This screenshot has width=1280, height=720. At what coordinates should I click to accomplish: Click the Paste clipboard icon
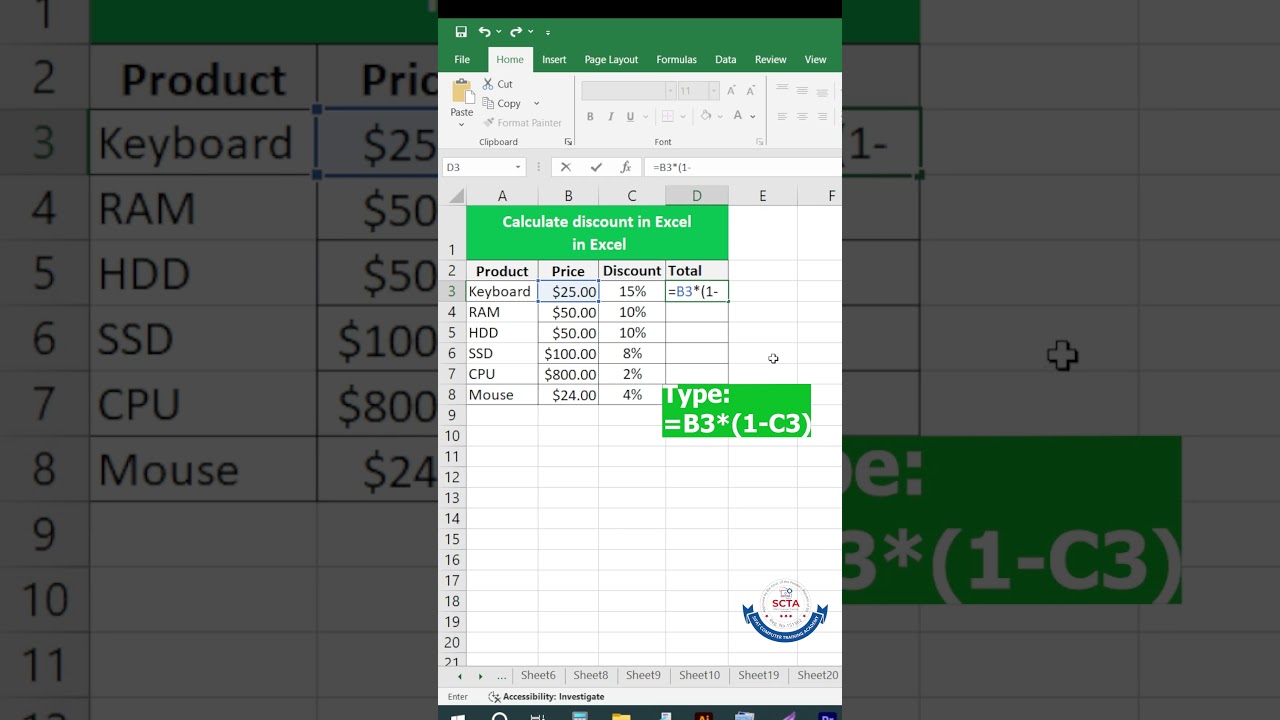point(462,92)
